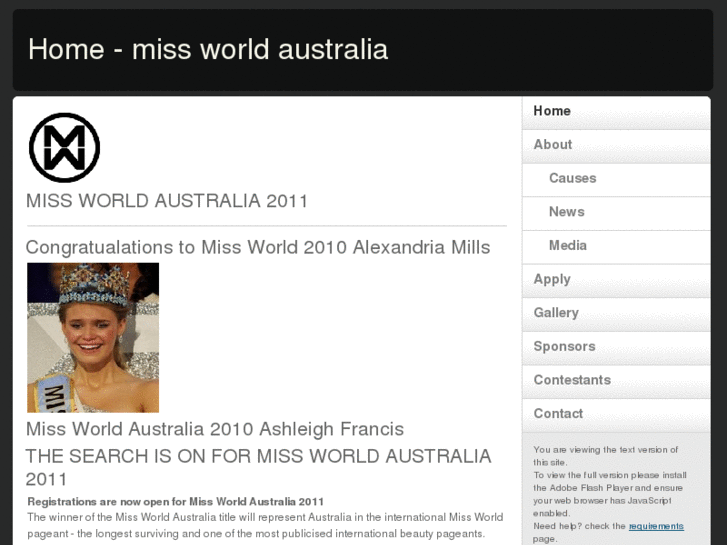Screen dimensions: 727x545
Task: Click the crowned winner photo
Action: (93, 338)
